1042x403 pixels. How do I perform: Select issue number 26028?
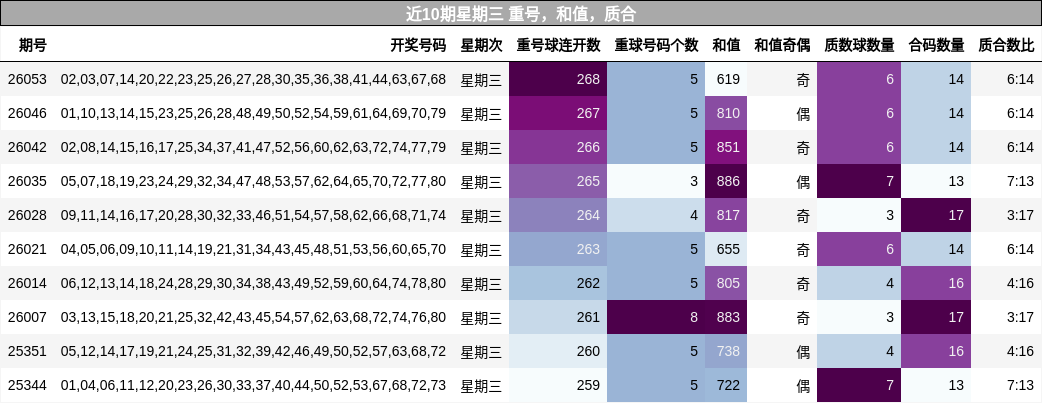(x=27, y=215)
